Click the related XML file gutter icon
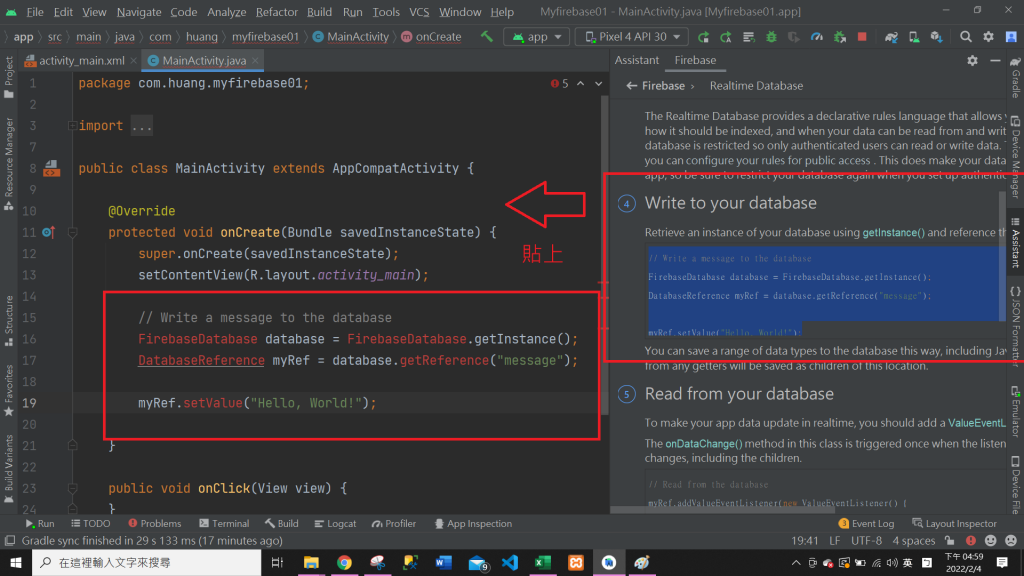 pyautogui.click(x=52, y=169)
